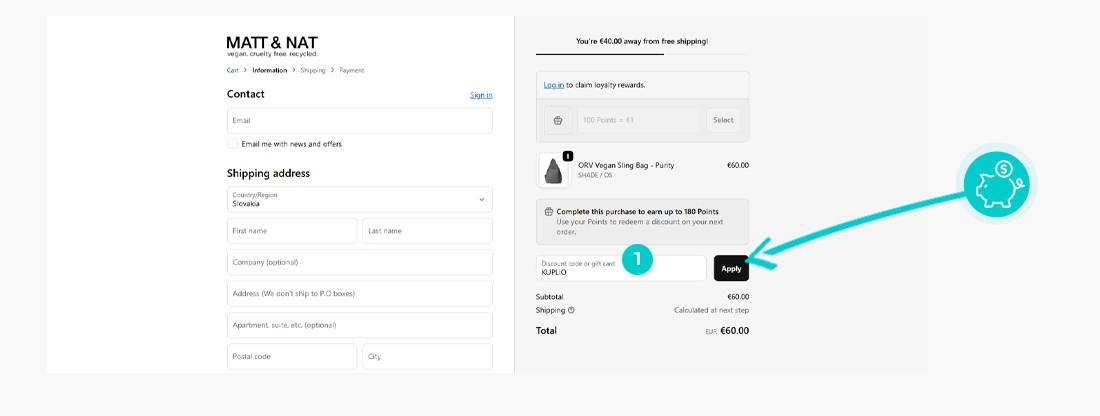Click the 'Calculated at next step' shipping text
The width and height of the screenshot is (1100, 416).
pyautogui.click(x=711, y=310)
